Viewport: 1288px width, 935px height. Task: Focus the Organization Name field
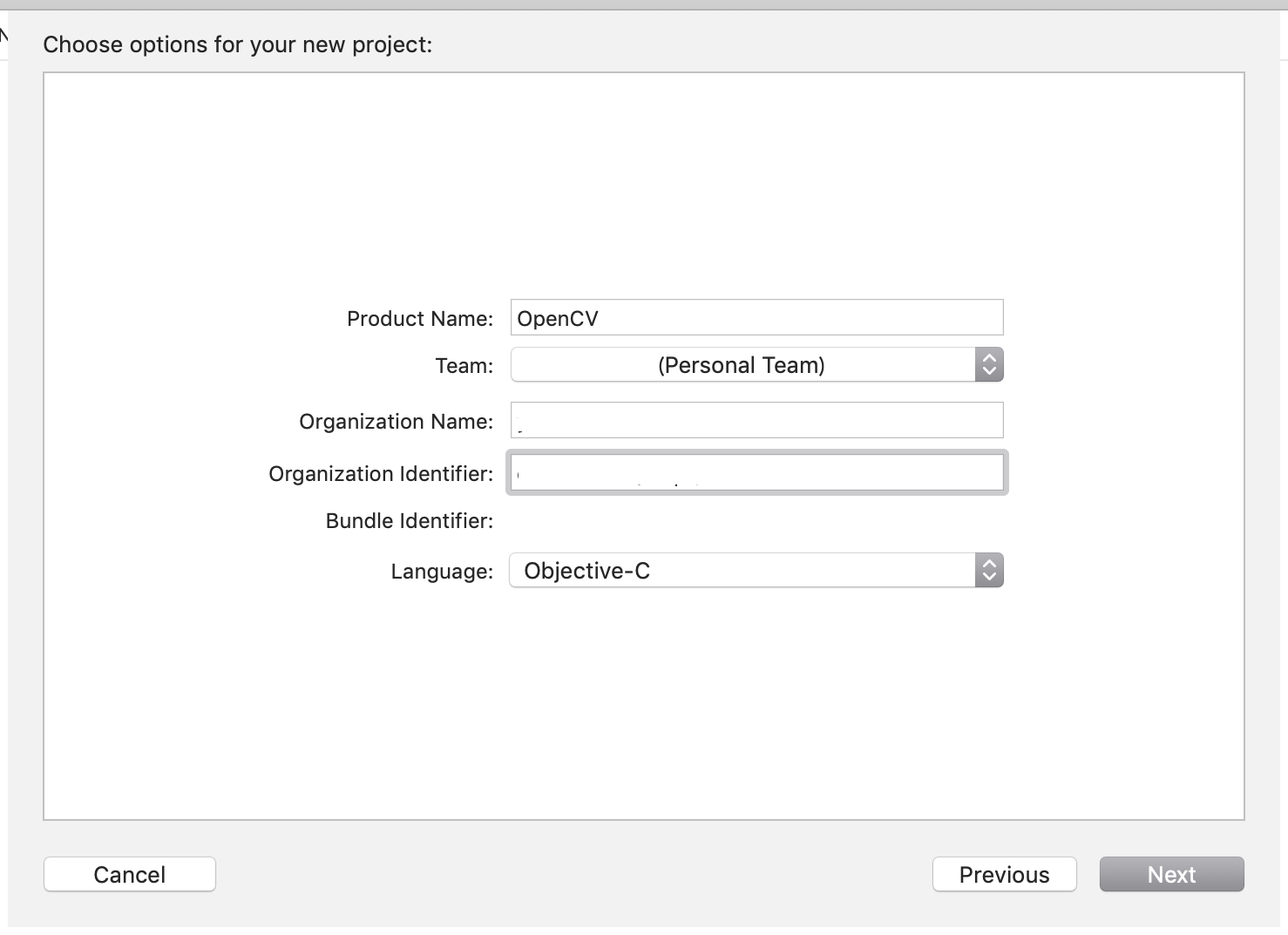756,421
